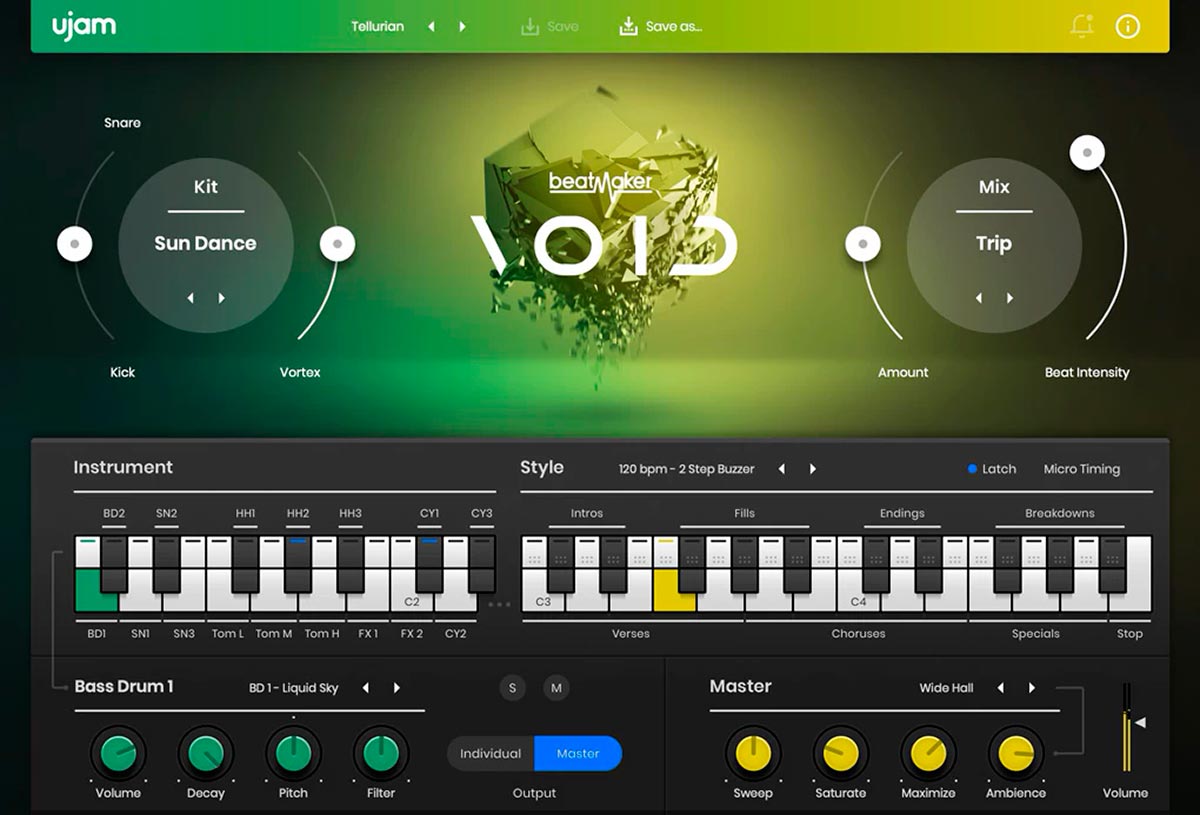Adjust the Vortex slider handle
This screenshot has width=1200, height=815.
point(337,243)
